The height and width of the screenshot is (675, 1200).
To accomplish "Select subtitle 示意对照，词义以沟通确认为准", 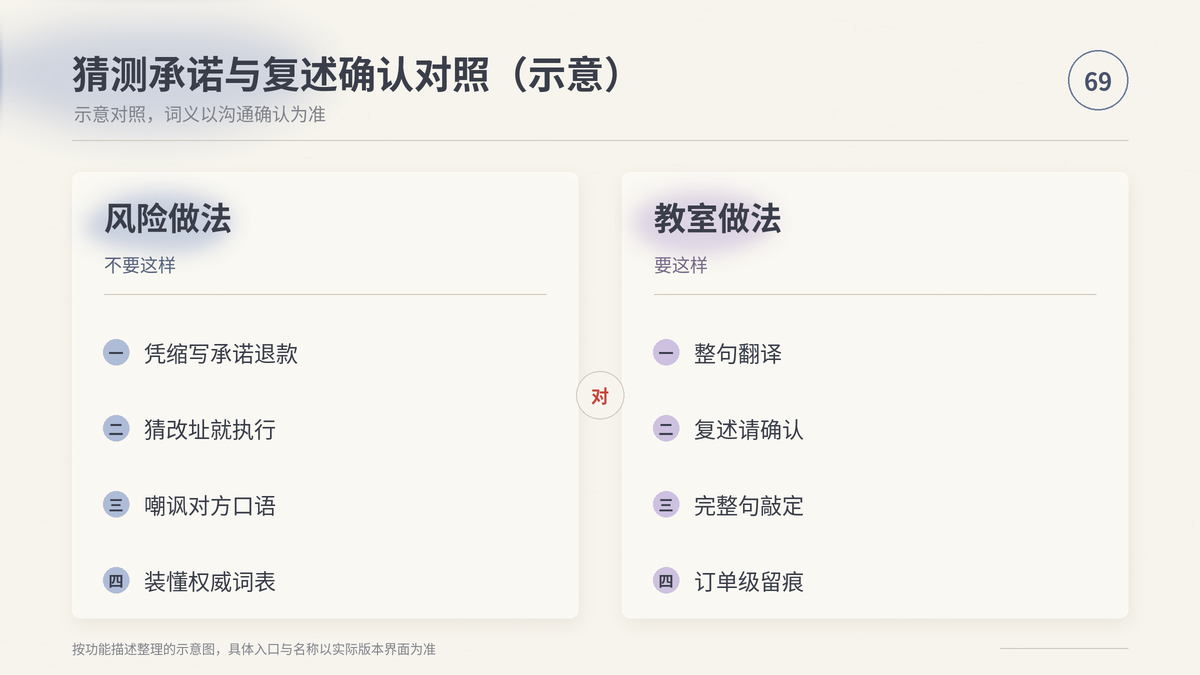I will 200,114.
